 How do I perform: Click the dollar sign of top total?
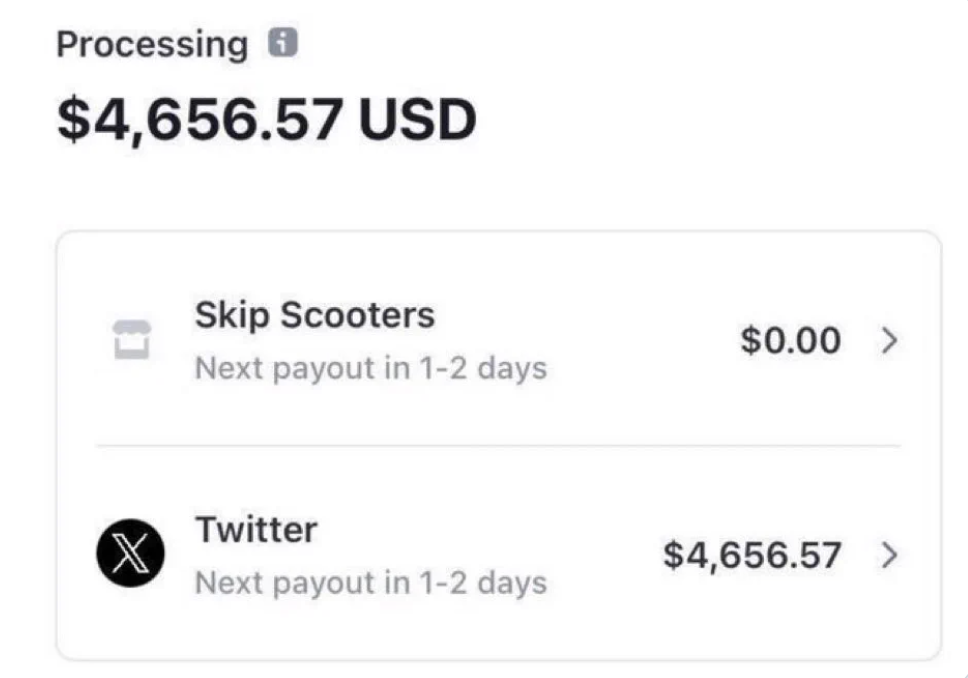pyautogui.click(x=72, y=119)
